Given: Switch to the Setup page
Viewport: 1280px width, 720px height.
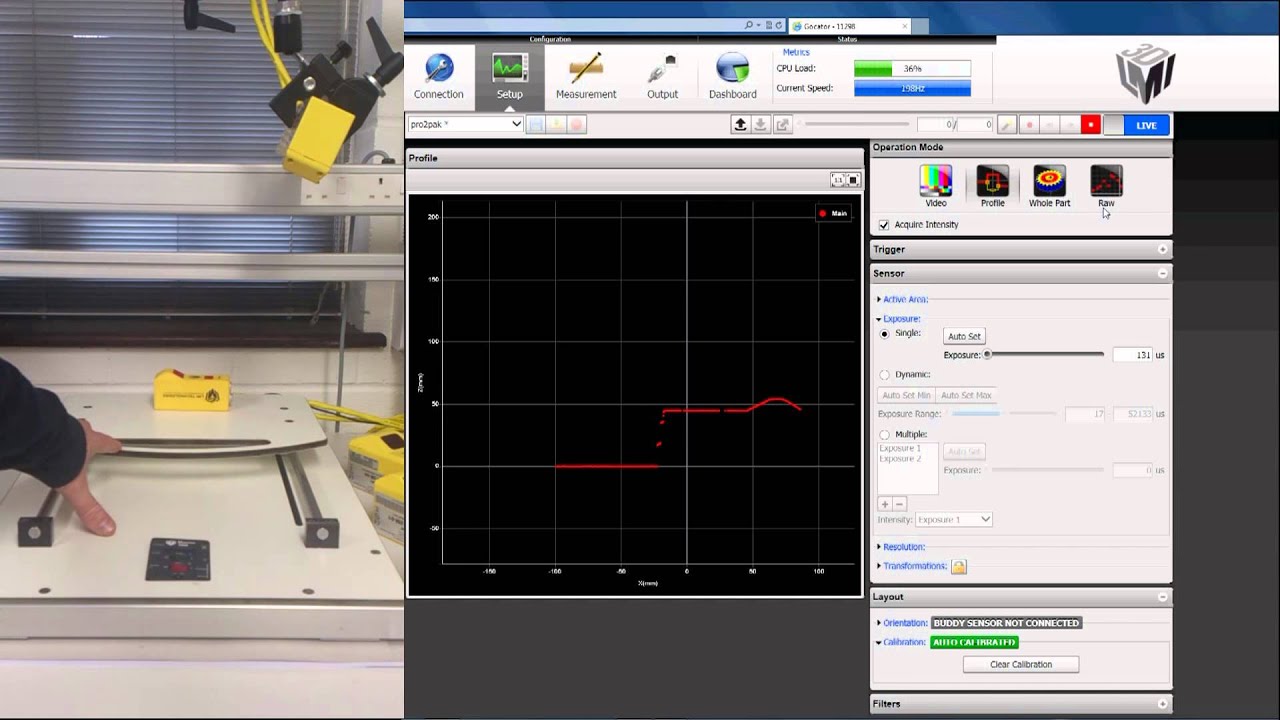Looking at the screenshot, I should coord(509,78).
